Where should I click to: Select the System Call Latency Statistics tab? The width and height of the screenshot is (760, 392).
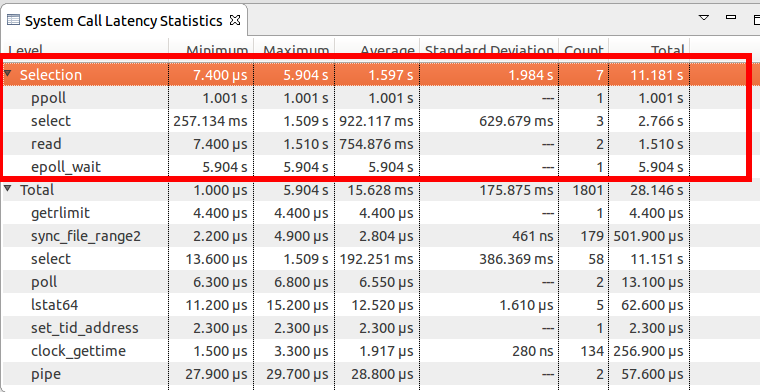[x=124, y=21]
